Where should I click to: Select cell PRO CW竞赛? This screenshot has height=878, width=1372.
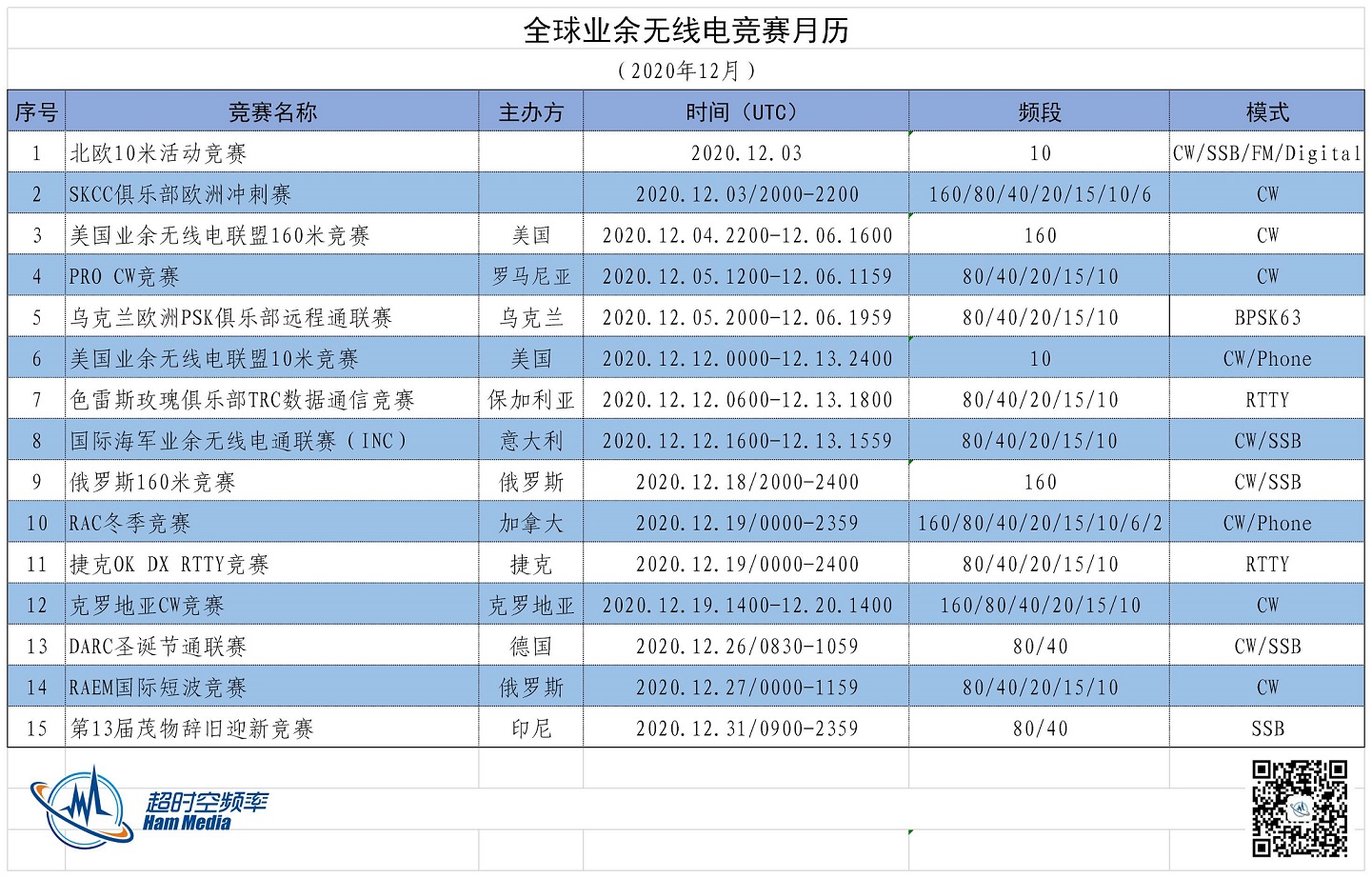point(272,276)
